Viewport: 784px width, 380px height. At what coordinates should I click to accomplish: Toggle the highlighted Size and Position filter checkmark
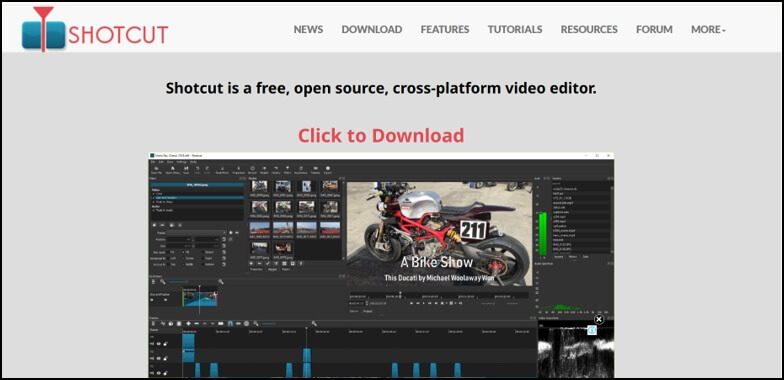tap(154, 198)
